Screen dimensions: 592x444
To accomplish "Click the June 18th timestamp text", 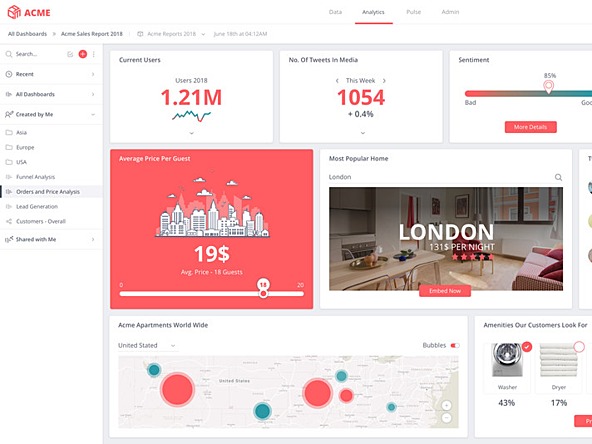I will pyautogui.click(x=240, y=34).
